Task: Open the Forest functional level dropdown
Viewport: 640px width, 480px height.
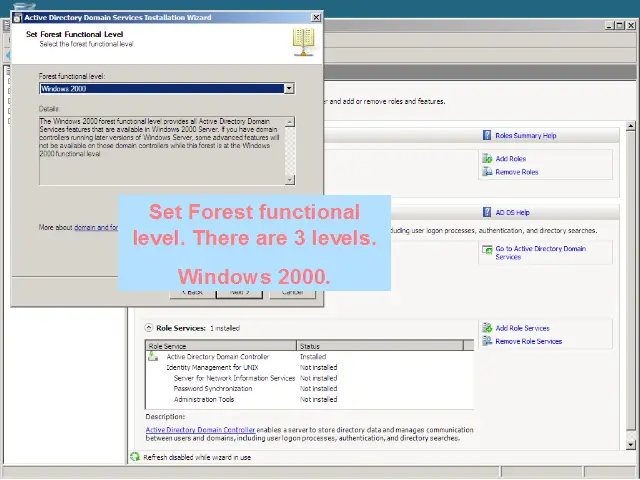Action: pyautogui.click(x=289, y=89)
